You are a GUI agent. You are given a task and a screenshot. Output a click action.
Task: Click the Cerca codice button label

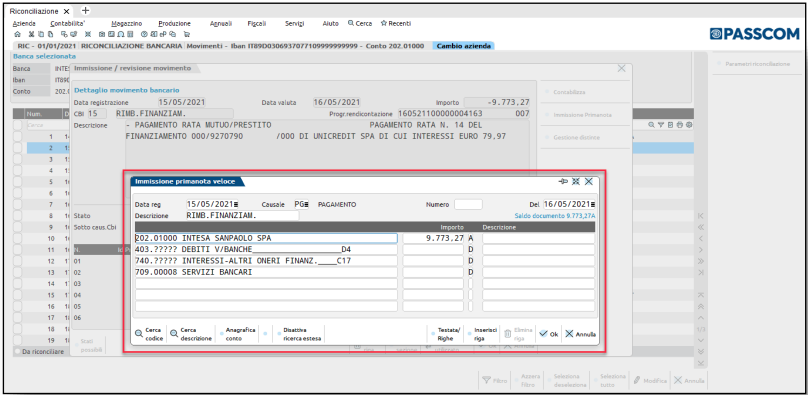coord(154,334)
